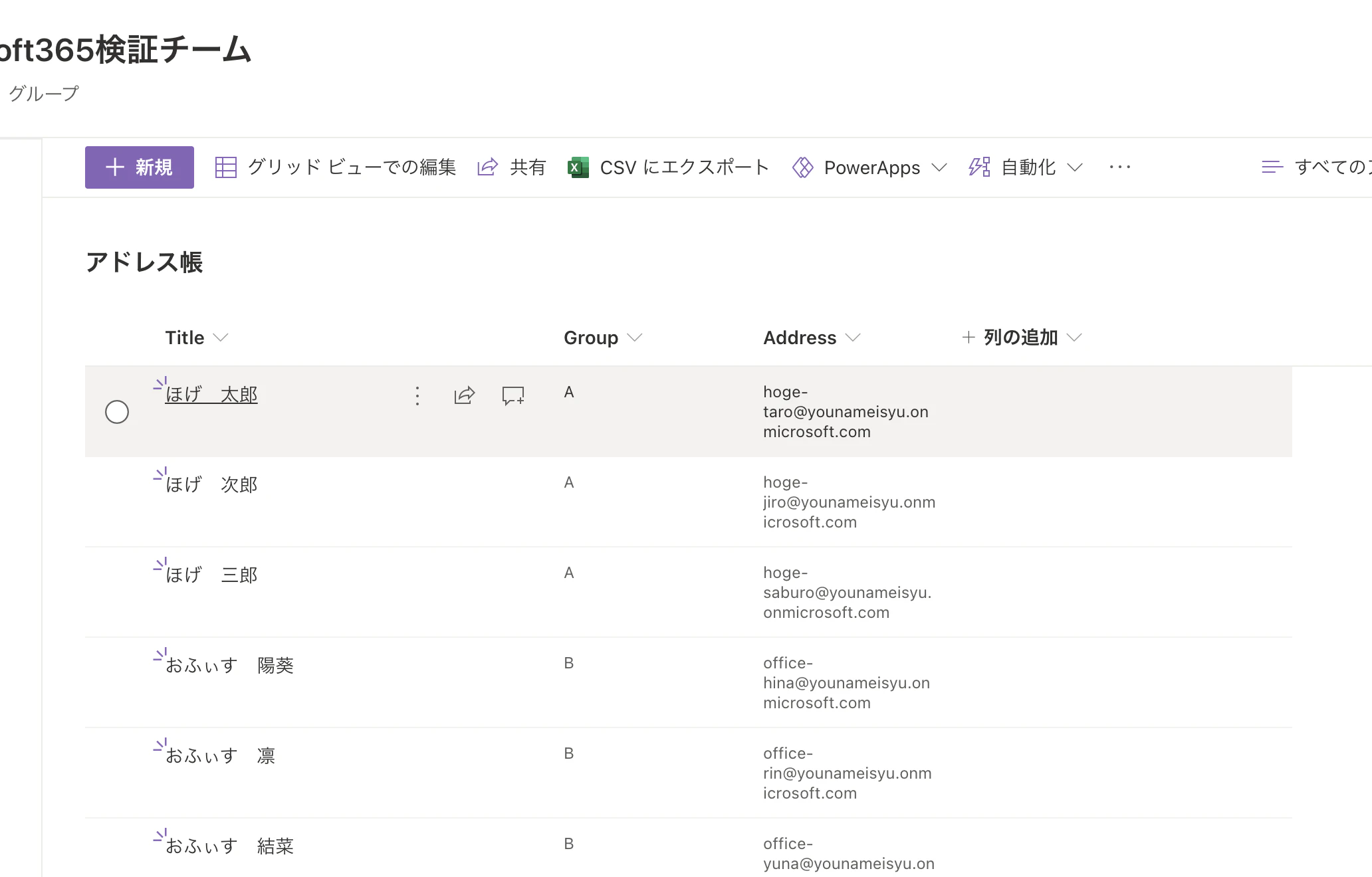
Task: Click the office-yuna email address cell
Action: point(849,854)
